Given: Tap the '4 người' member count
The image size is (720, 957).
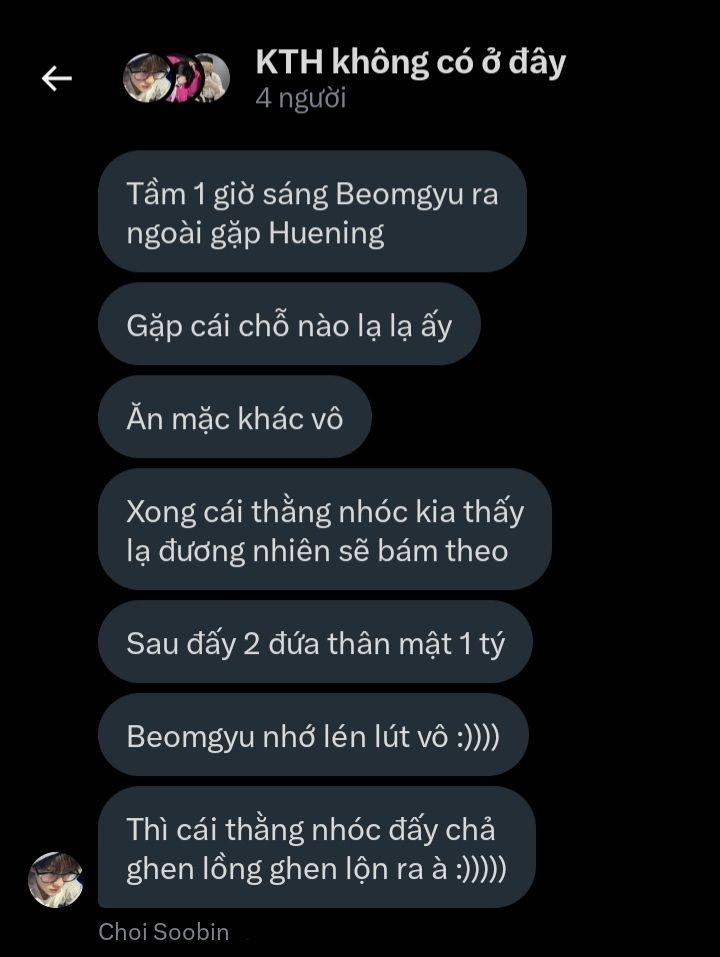Looking at the screenshot, I should [301, 98].
